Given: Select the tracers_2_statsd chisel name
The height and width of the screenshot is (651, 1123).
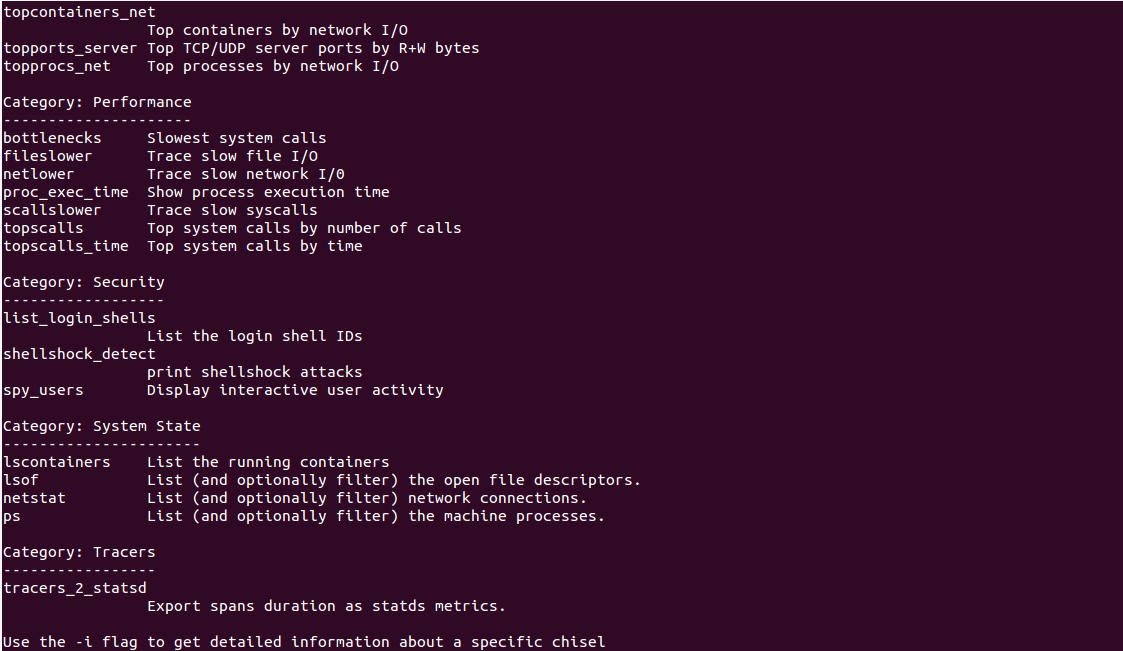Looking at the screenshot, I should click(x=75, y=588).
